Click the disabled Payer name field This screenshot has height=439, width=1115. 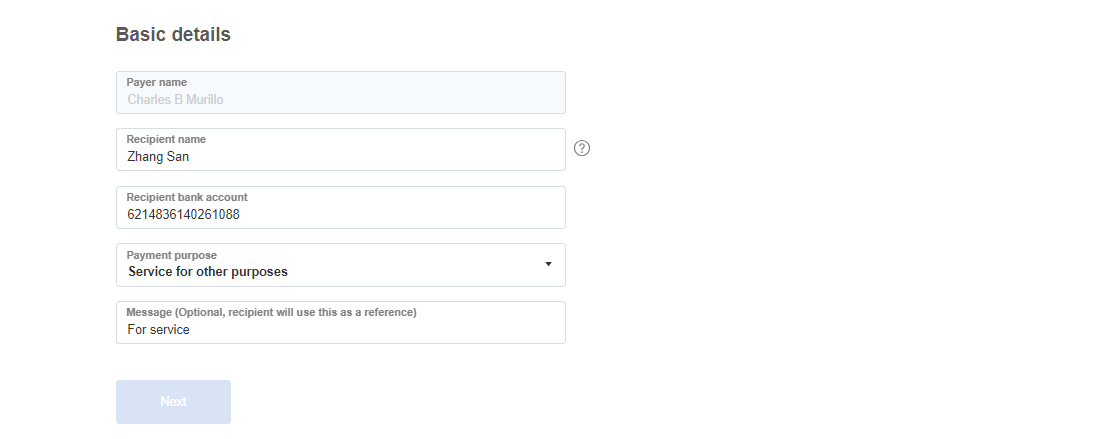341,92
